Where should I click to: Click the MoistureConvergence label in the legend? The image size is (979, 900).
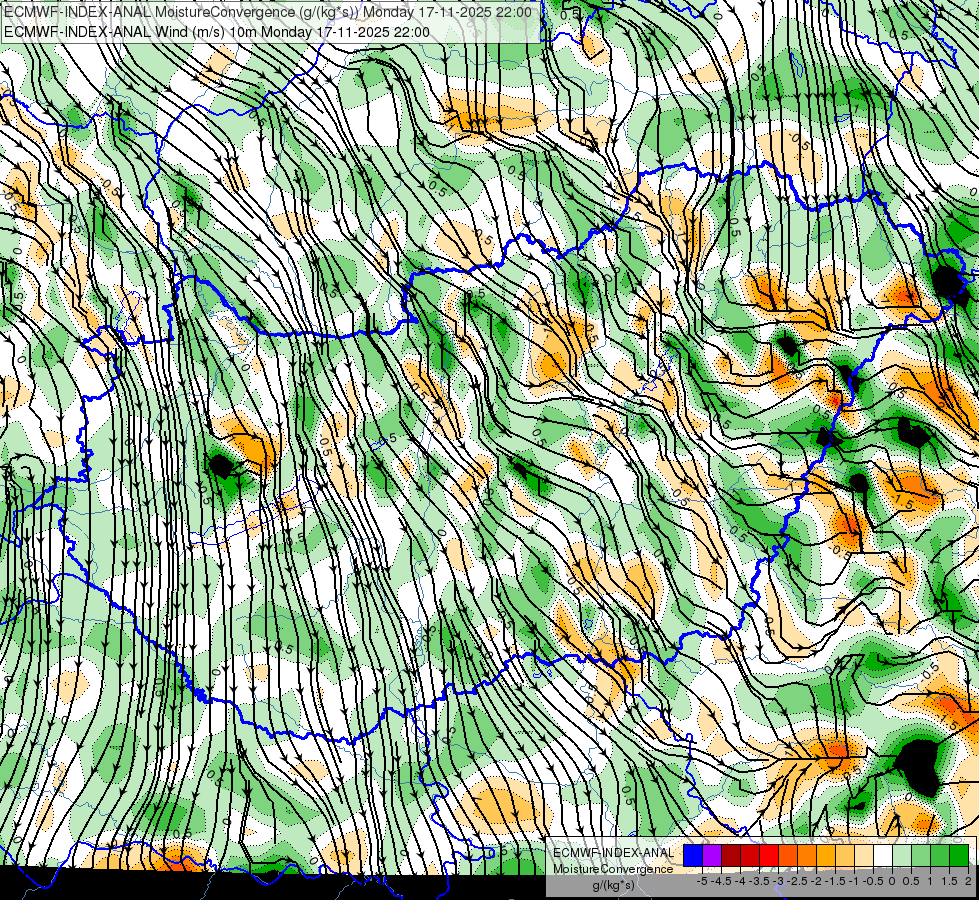(613, 869)
